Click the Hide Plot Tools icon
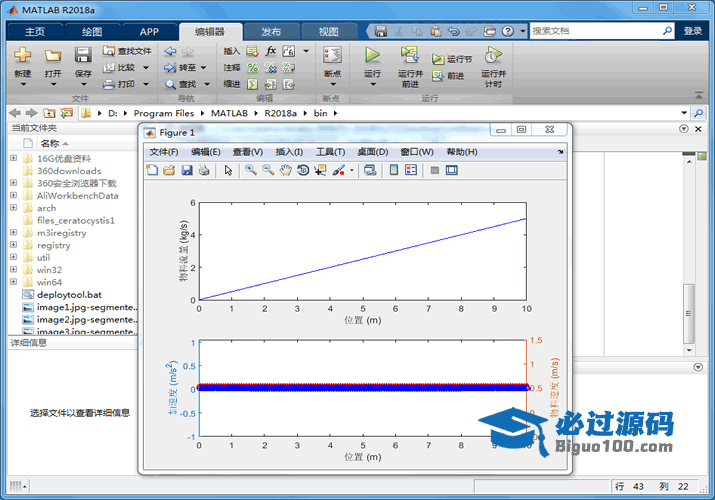Viewport: 715px width, 500px height. click(x=435, y=170)
